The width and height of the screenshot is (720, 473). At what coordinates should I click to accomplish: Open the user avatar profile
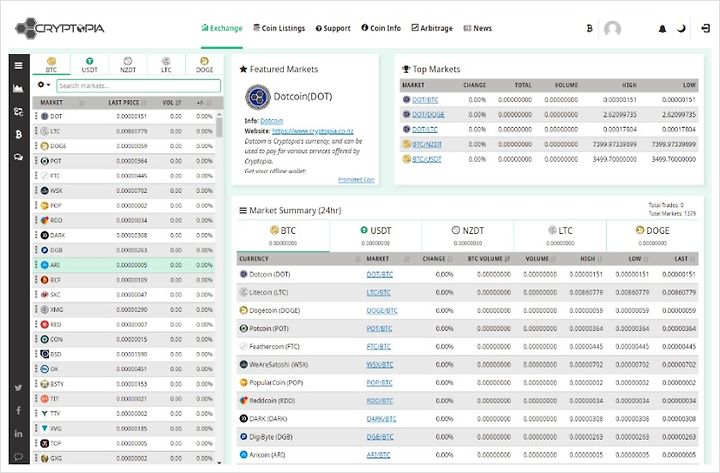pos(613,28)
